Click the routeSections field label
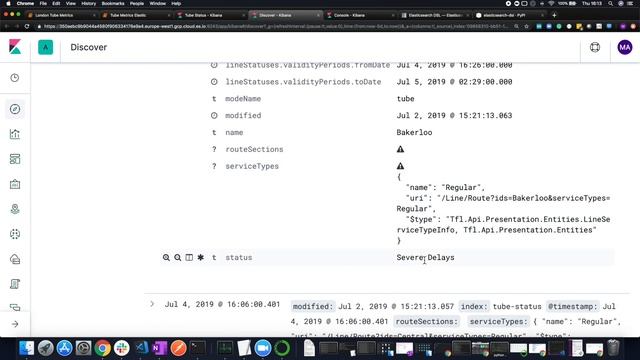 click(254, 149)
